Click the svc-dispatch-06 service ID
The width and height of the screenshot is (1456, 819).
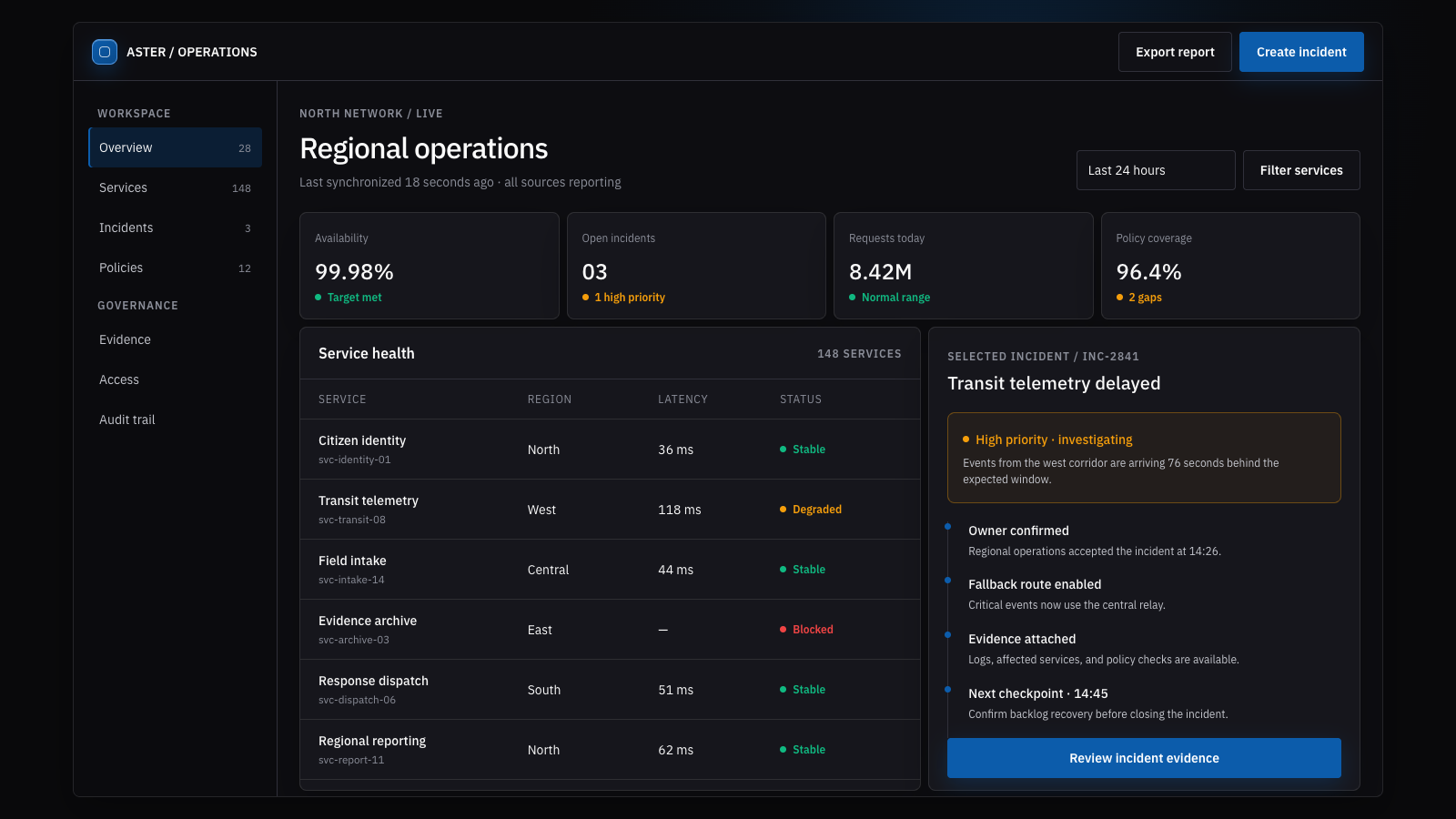[357, 700]
